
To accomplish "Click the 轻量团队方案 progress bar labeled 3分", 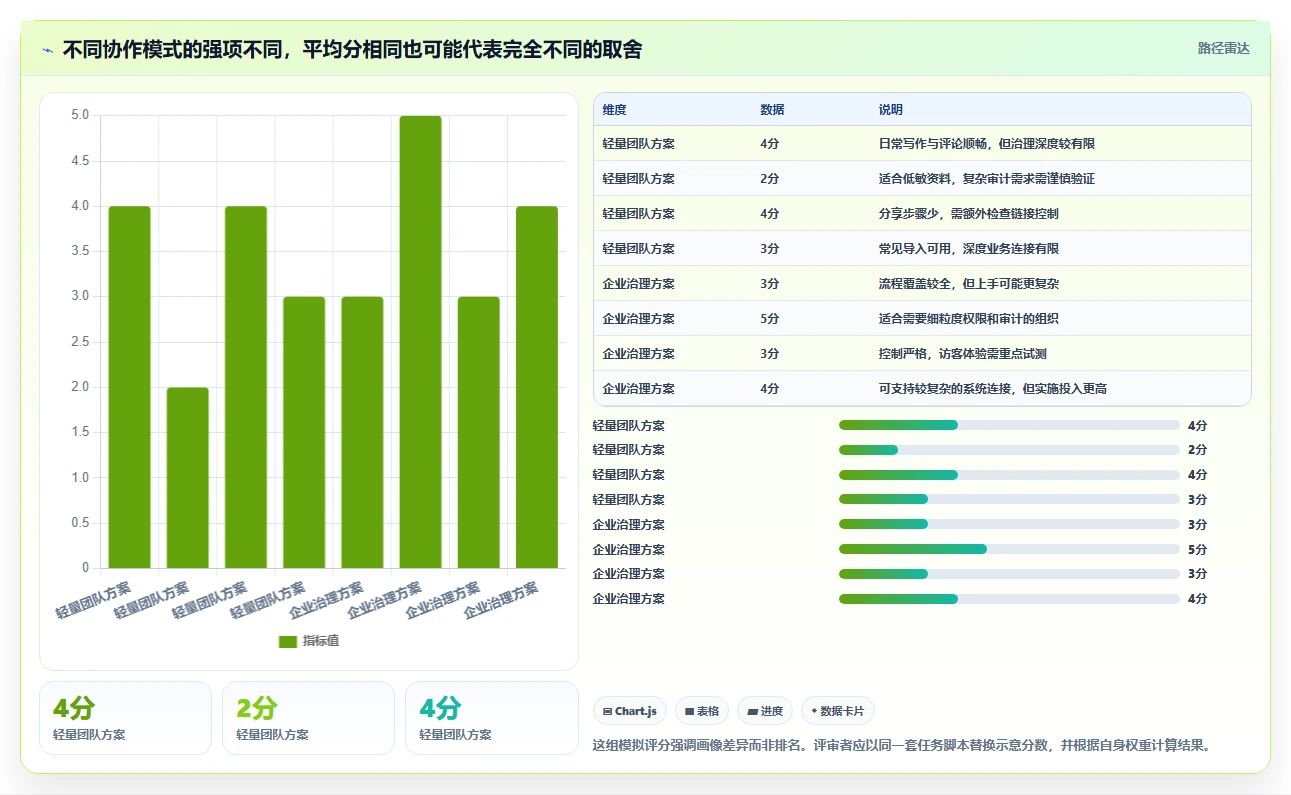I will click(x=1009, y=499).
